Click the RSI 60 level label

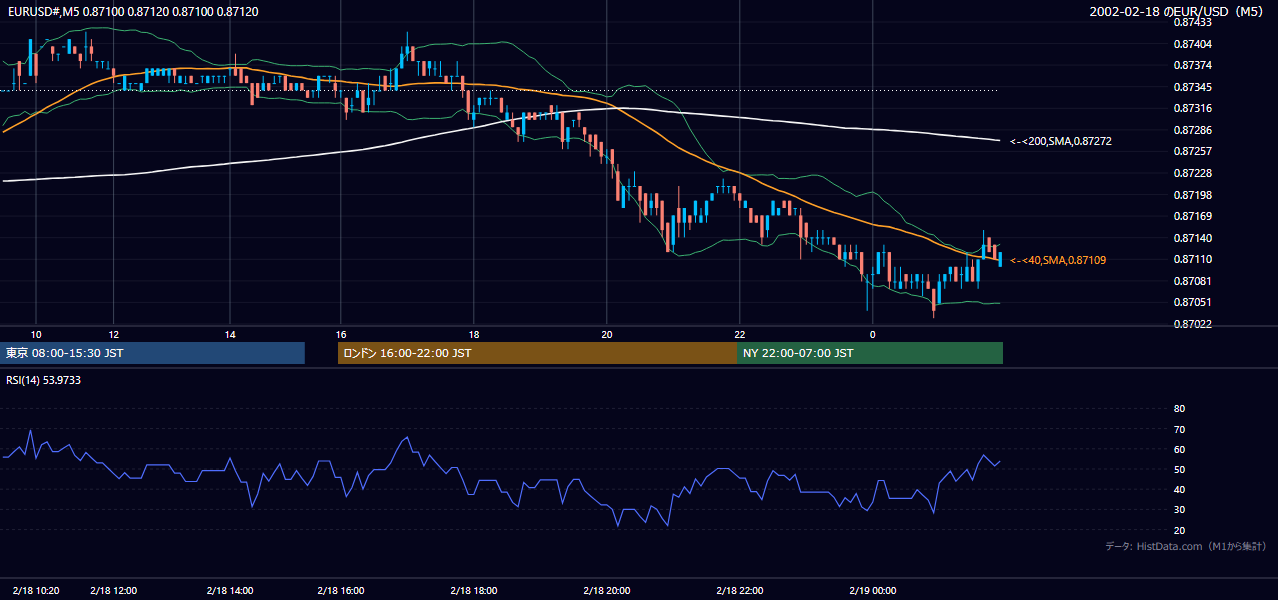pyautogui.click(x=1179, y=449)
